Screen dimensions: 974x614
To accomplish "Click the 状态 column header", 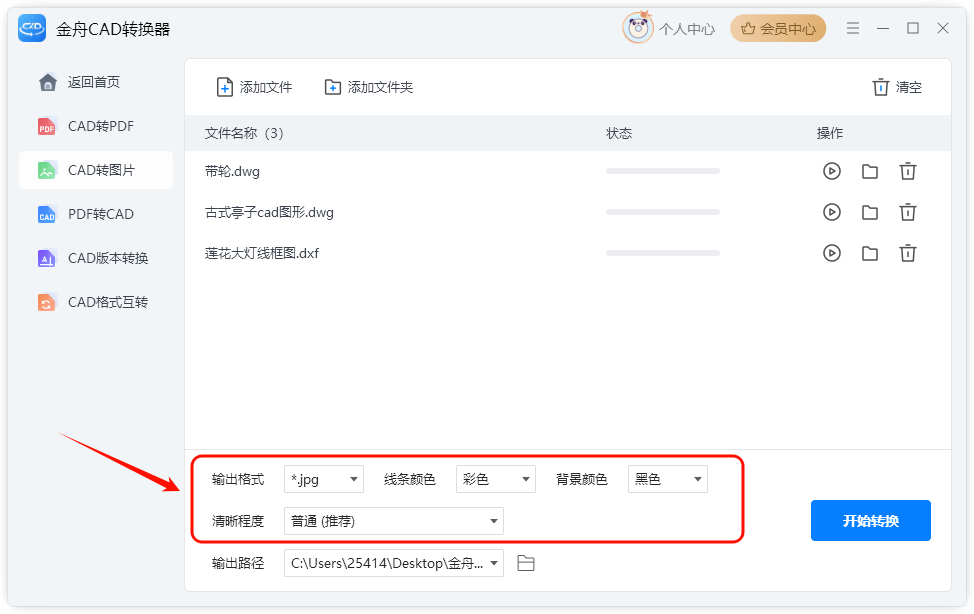I will [619, 134].
